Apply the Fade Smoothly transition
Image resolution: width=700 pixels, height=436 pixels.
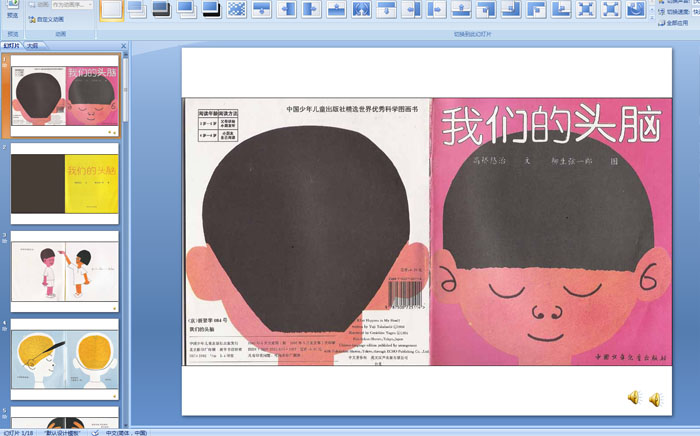click(137, 9)
